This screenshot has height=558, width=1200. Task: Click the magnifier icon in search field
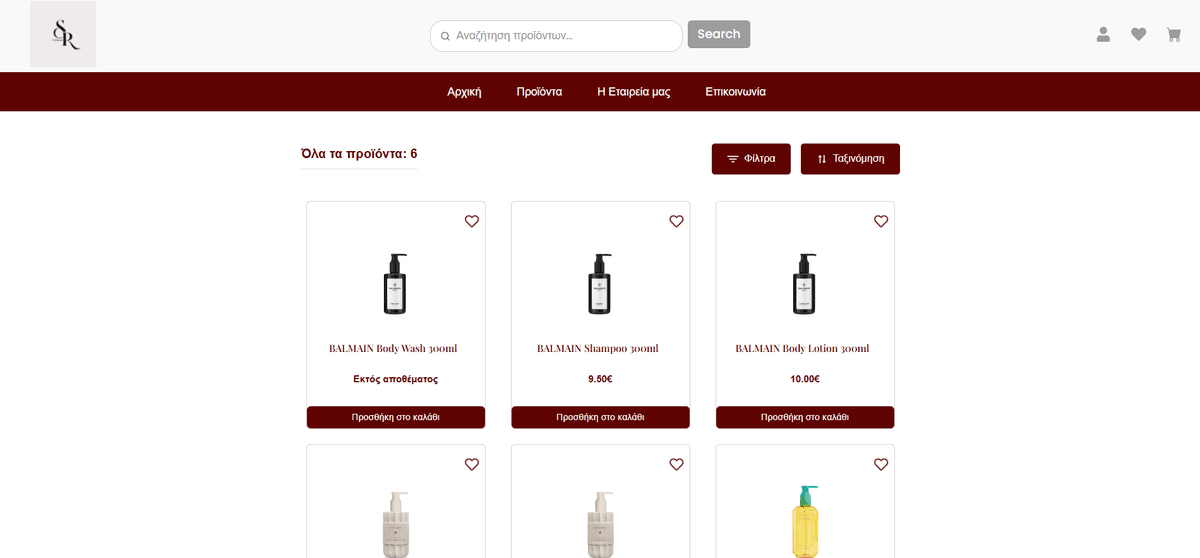445,36
